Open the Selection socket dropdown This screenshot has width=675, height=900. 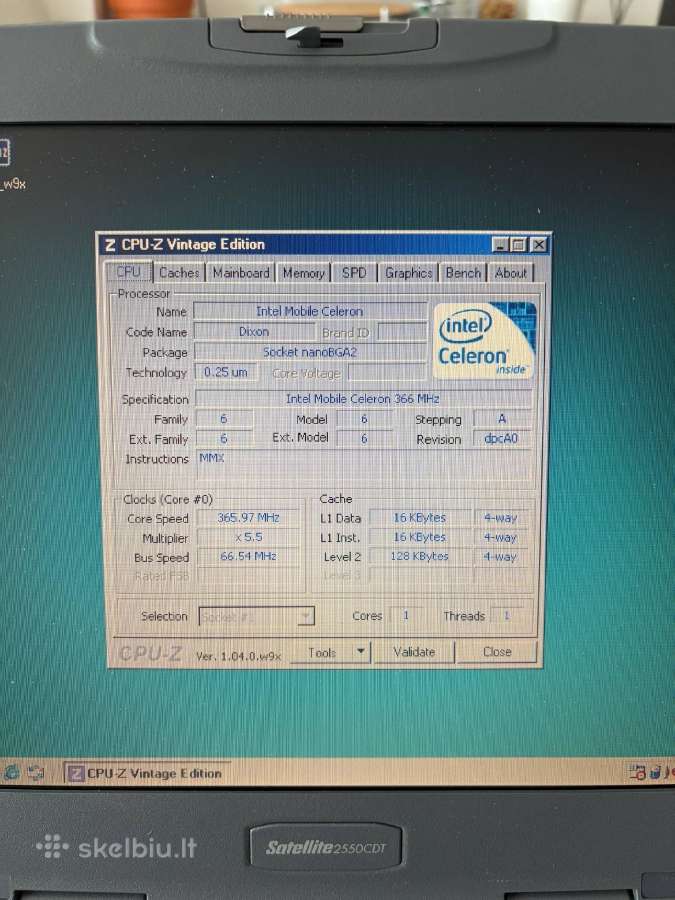coord(257,616)
